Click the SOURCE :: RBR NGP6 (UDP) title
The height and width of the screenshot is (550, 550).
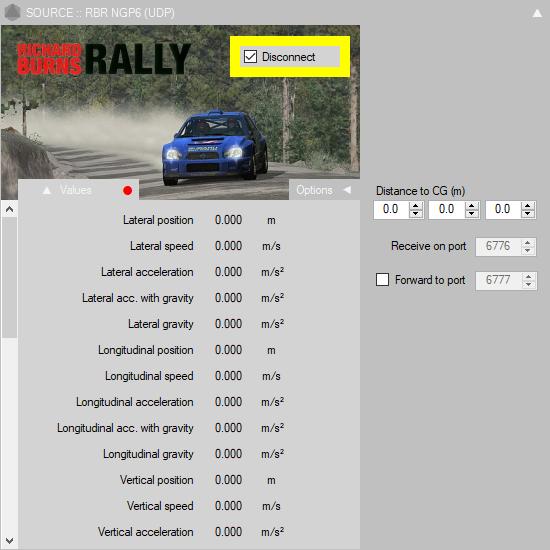click(100, 13)
